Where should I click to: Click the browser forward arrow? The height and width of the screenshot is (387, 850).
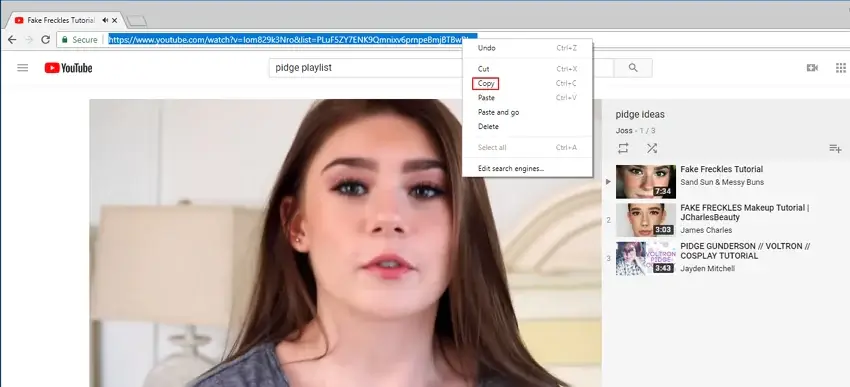(29, 40)
